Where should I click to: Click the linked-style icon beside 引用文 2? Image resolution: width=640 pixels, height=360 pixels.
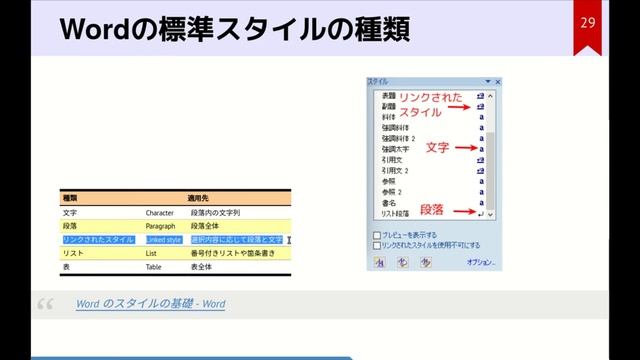tap(480, 170)
